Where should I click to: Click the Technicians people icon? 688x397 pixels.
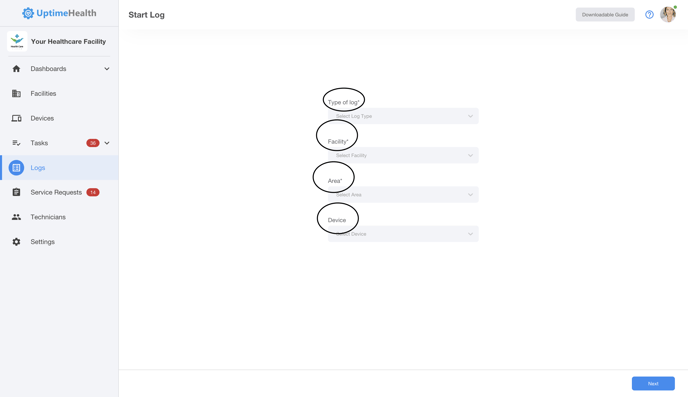16,217
